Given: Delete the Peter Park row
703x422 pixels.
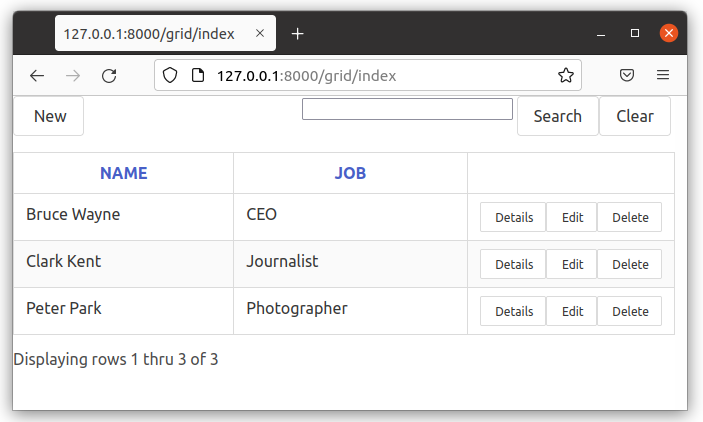Looking at the screenshot, I should coord(630,311).
